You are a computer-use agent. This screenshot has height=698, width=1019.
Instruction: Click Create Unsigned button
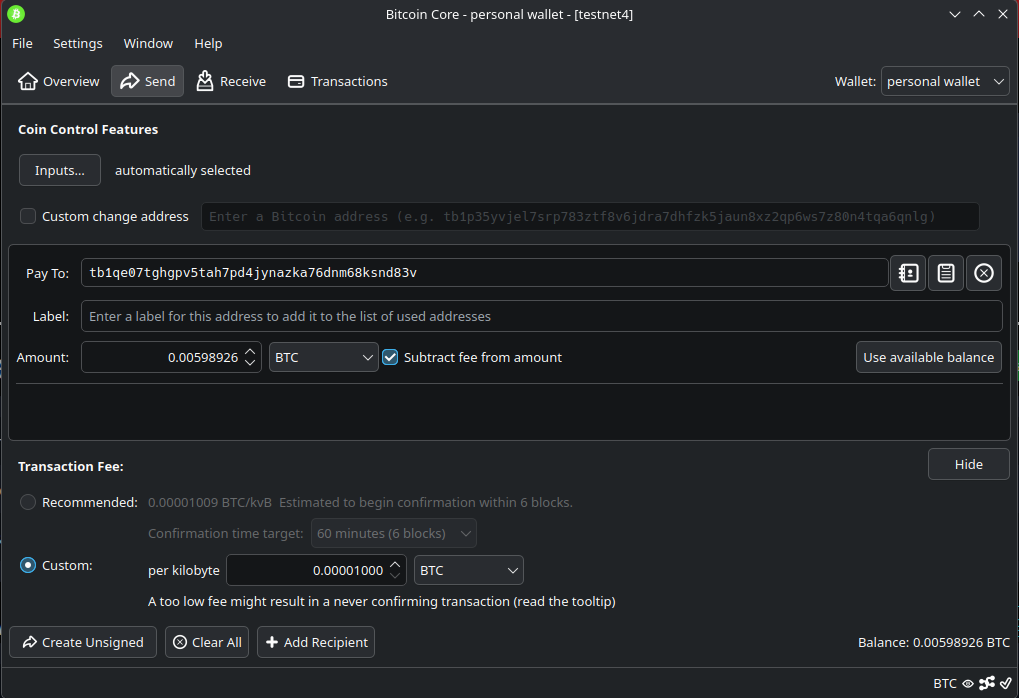click(x=83, y=642)
